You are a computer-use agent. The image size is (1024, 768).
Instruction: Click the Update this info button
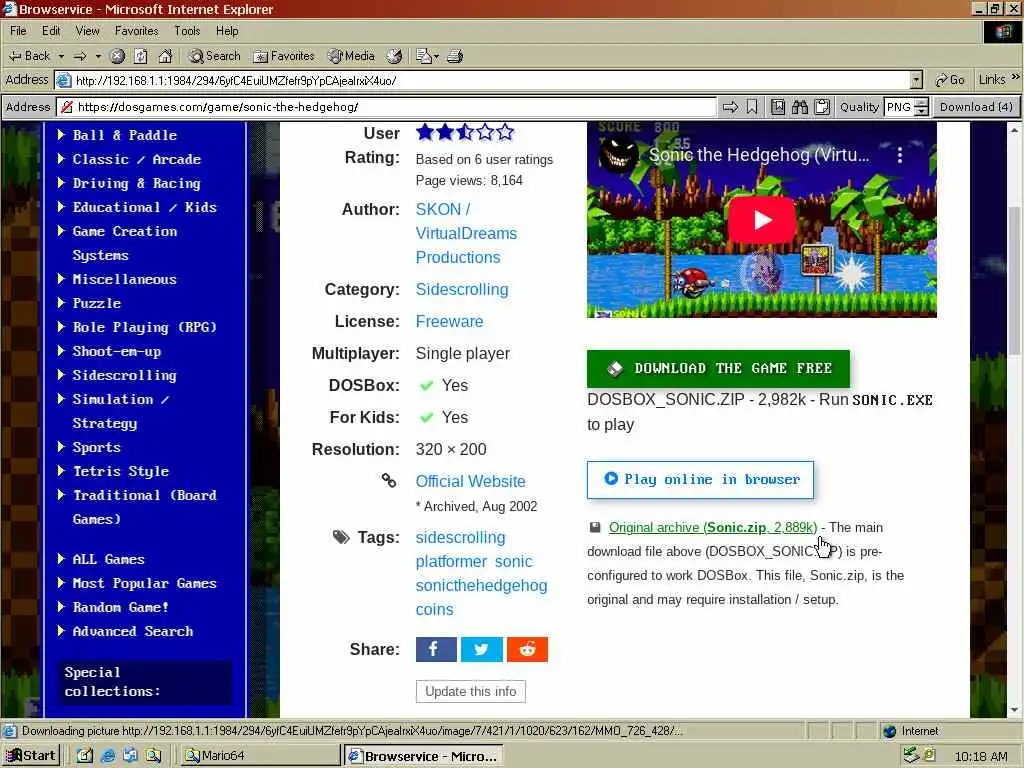(x=470, y=691)
